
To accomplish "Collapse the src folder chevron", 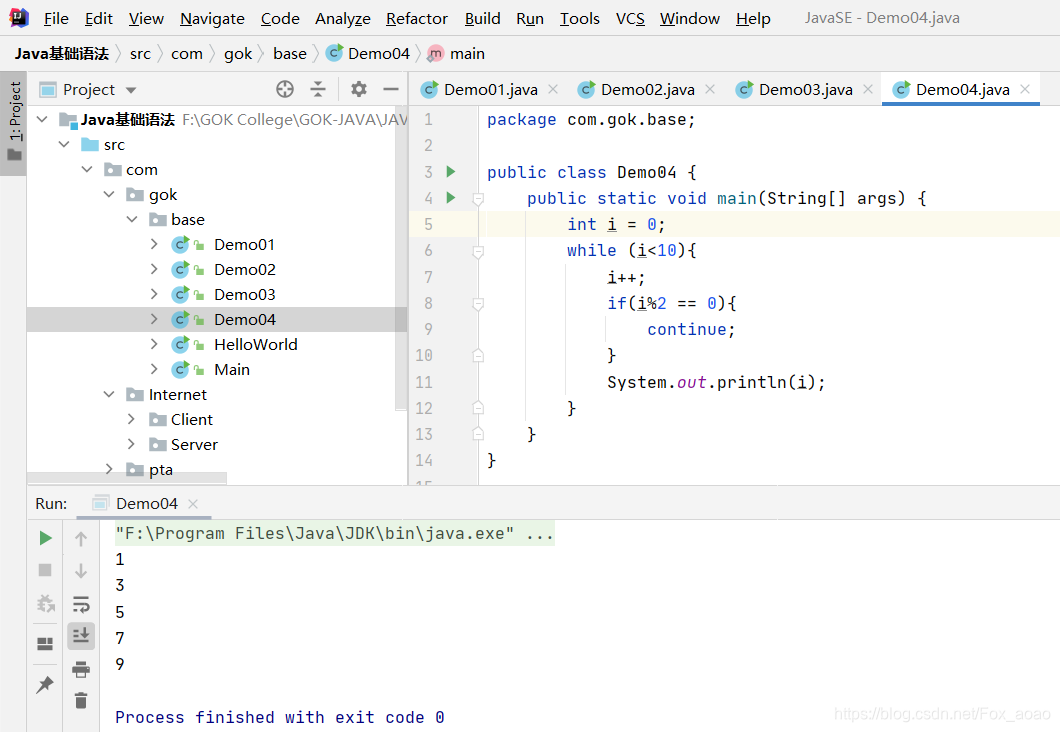I will [x=64, y=145].
